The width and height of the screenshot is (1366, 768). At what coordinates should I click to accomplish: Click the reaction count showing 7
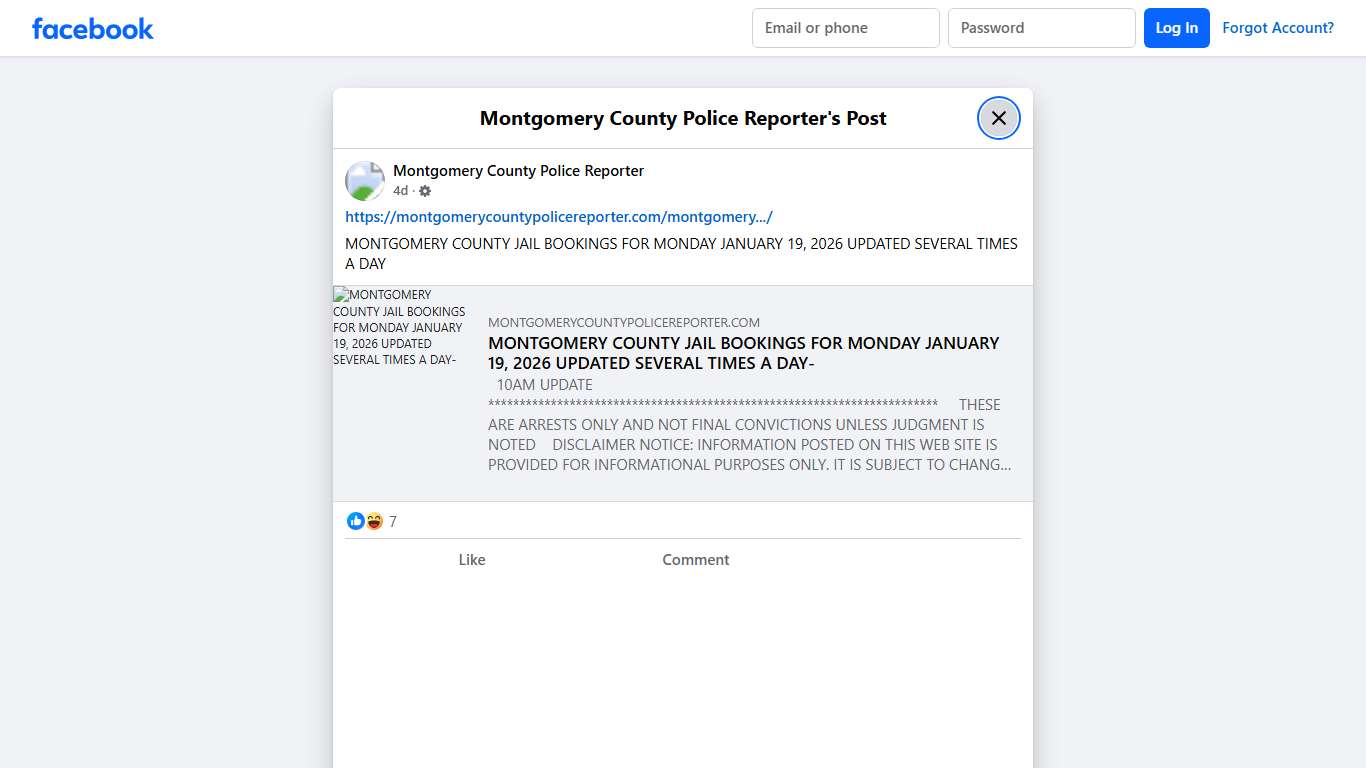click(x=392, y=521)
